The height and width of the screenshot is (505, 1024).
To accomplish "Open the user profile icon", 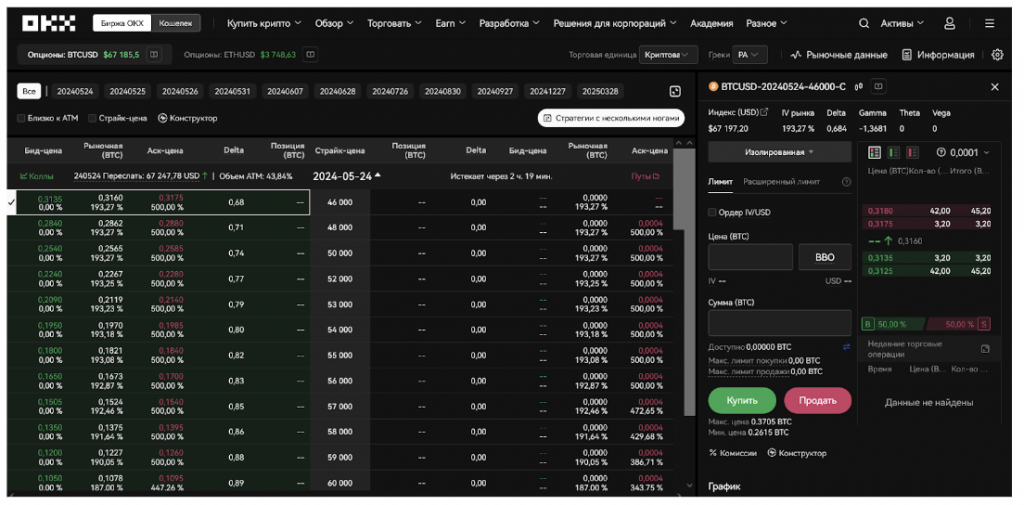I will click(x=949, y=23).
